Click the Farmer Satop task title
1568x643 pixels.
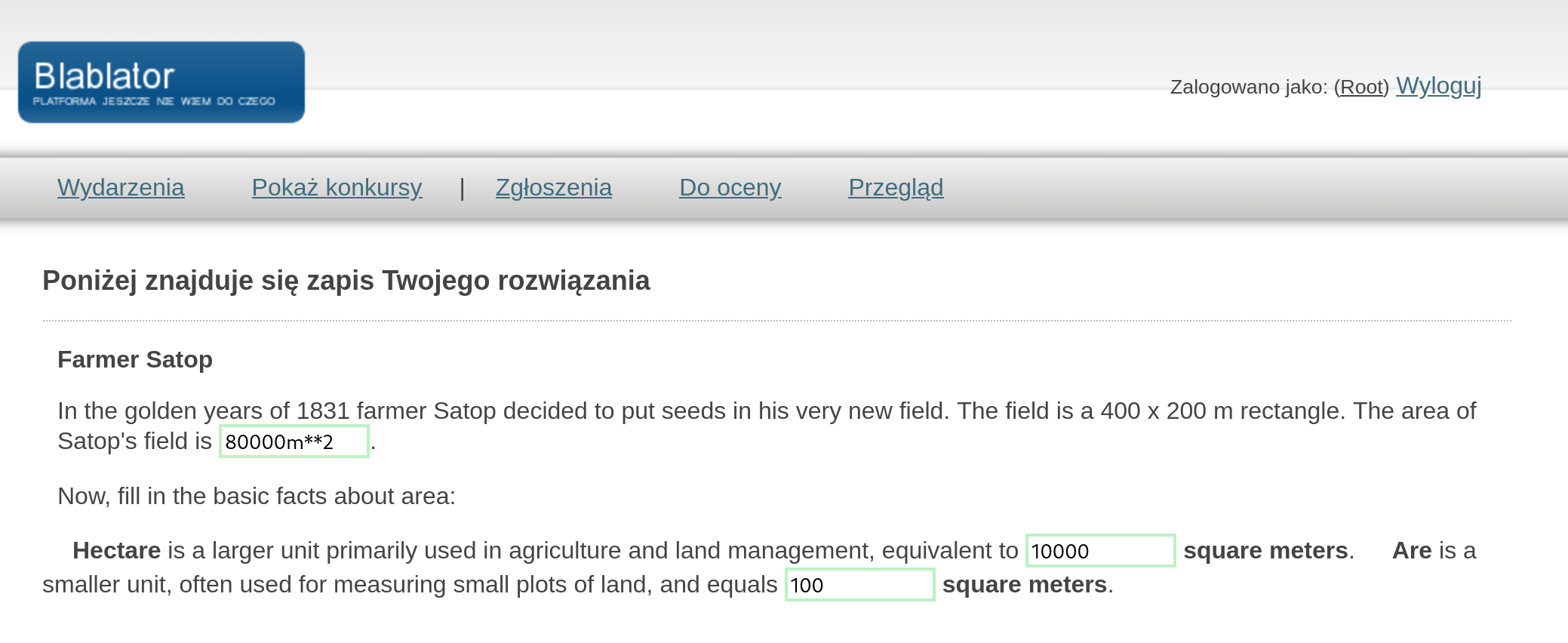[135, 360]
